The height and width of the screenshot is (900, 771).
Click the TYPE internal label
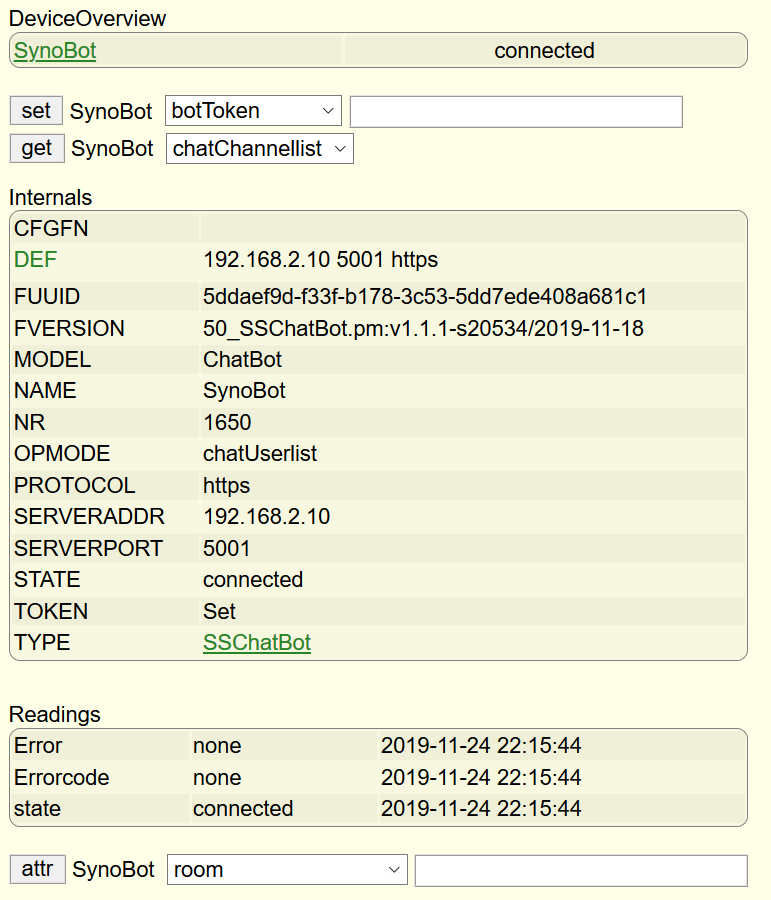coord(42,642)
